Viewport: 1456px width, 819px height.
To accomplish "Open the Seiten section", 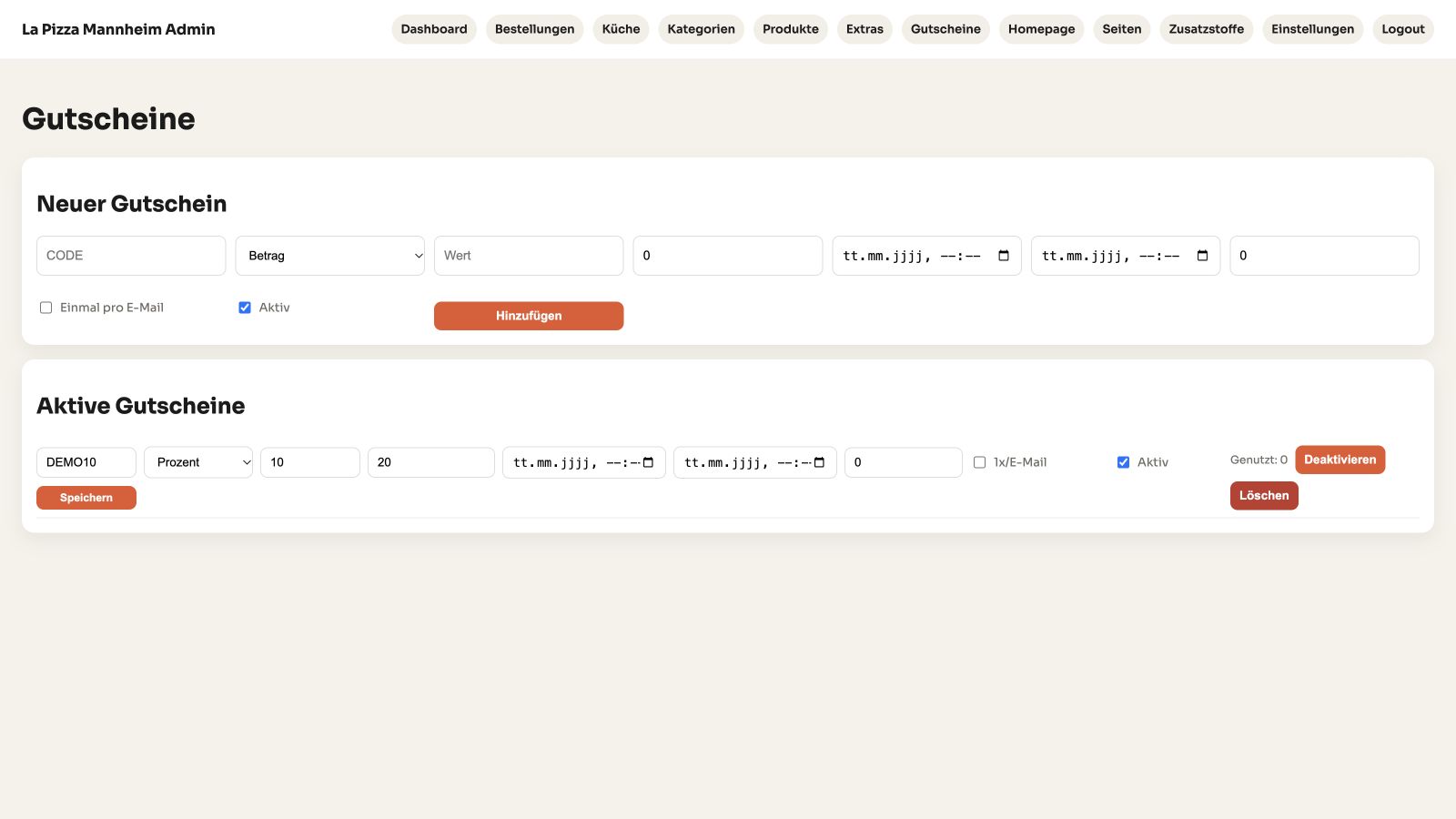I will click(1122, 29).
